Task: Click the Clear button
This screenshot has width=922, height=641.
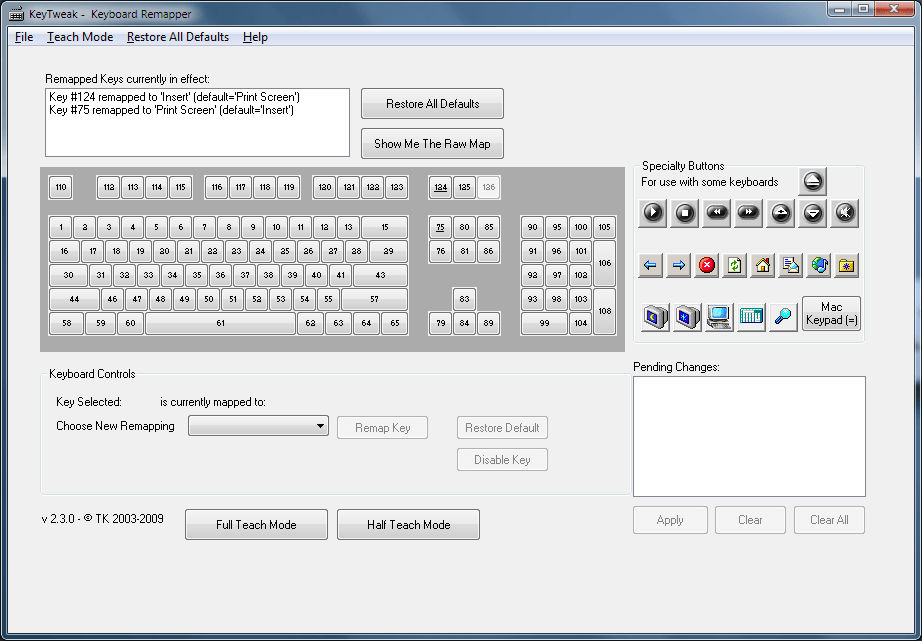Action: (x=750, y=520)
